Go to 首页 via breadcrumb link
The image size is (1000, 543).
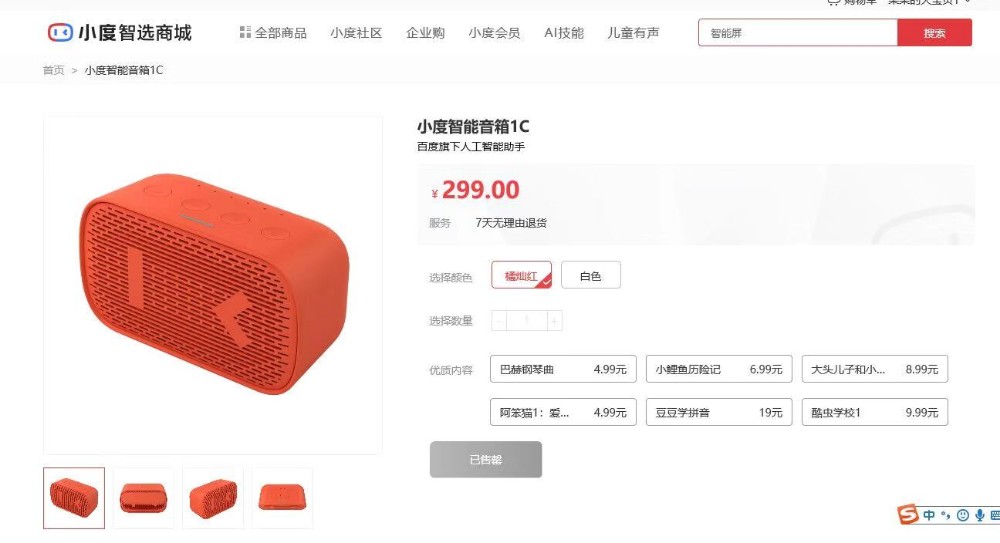(54, 70)
